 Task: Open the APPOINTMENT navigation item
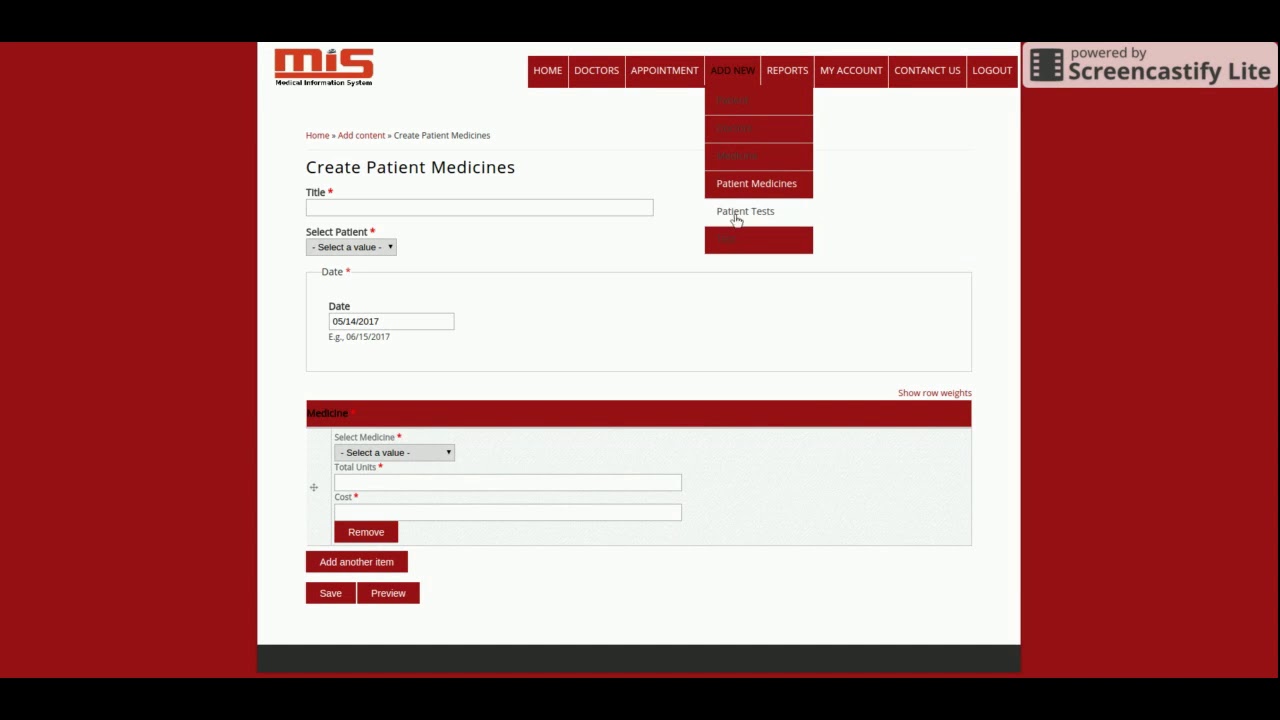664,71
